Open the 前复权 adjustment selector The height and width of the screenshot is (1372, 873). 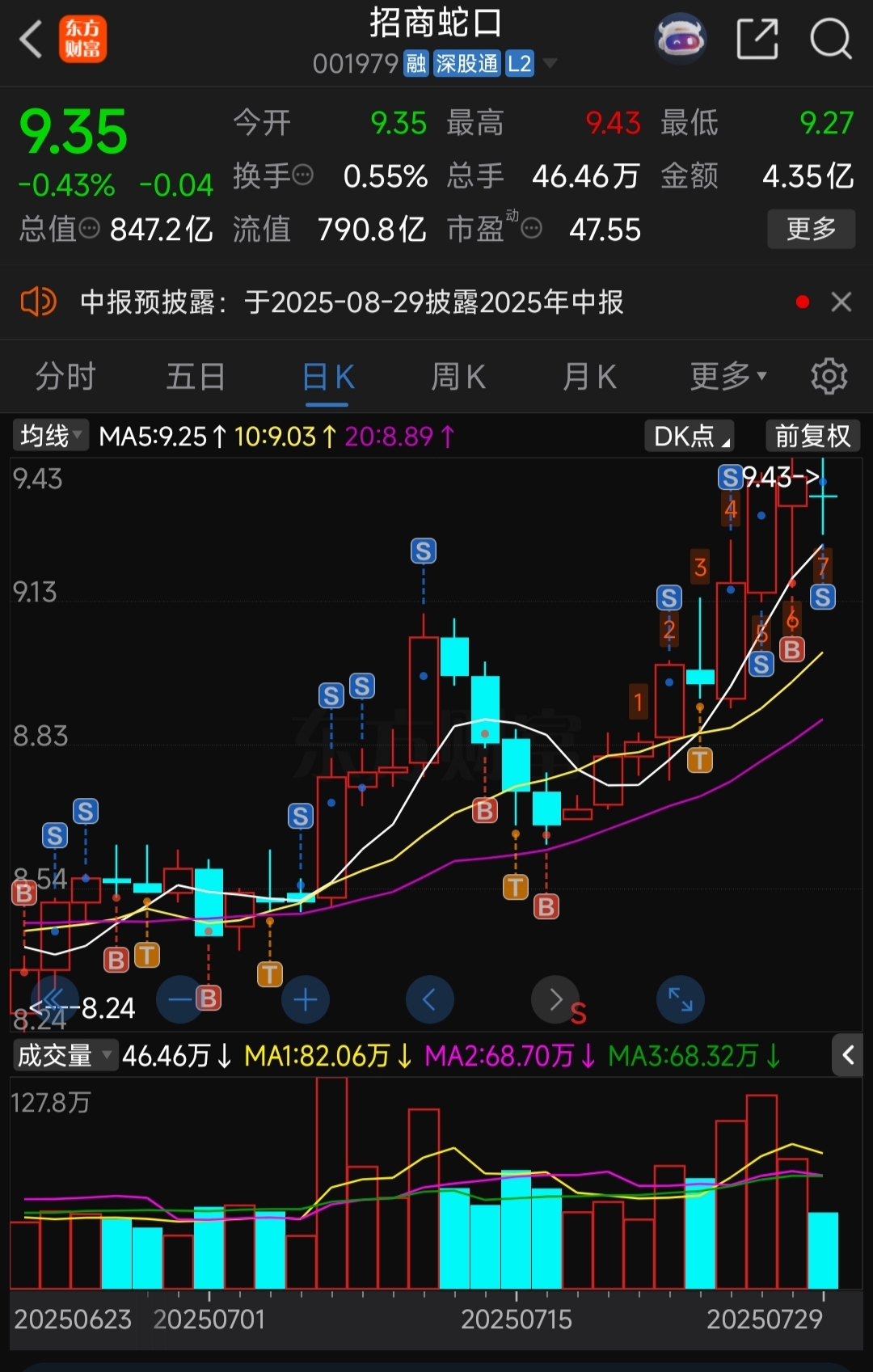tap(812, 437)
